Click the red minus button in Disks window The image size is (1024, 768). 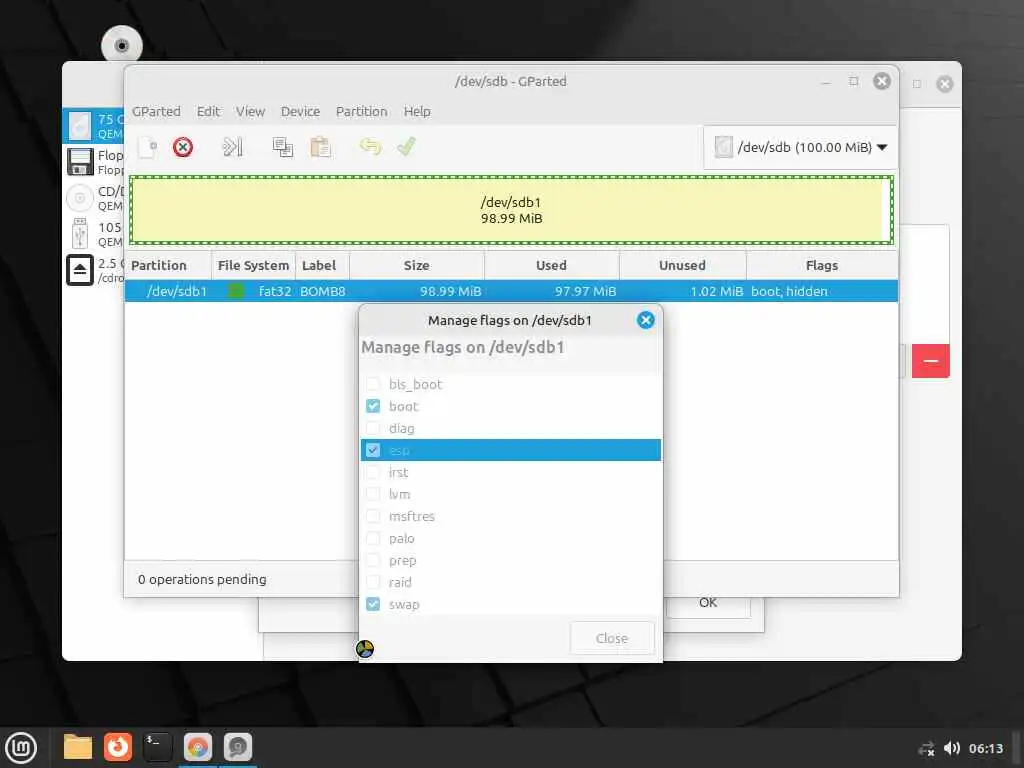pos(931,360)
